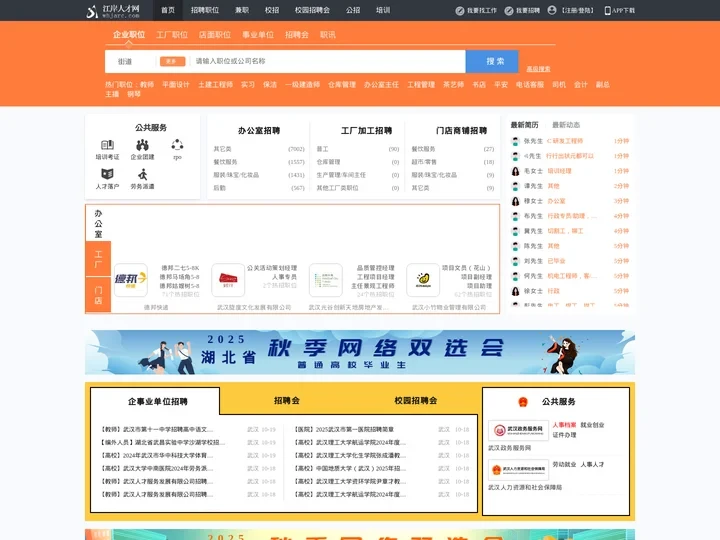Go to 首页 in top navigation
The width and height of the screenshot is (720, 540).
[168, 10]
